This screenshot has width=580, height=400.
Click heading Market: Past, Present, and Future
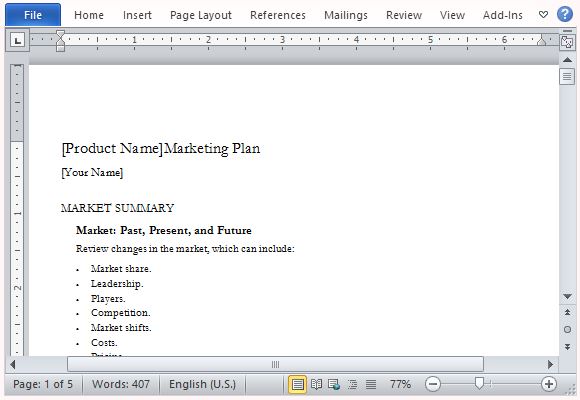coord(164,231)
